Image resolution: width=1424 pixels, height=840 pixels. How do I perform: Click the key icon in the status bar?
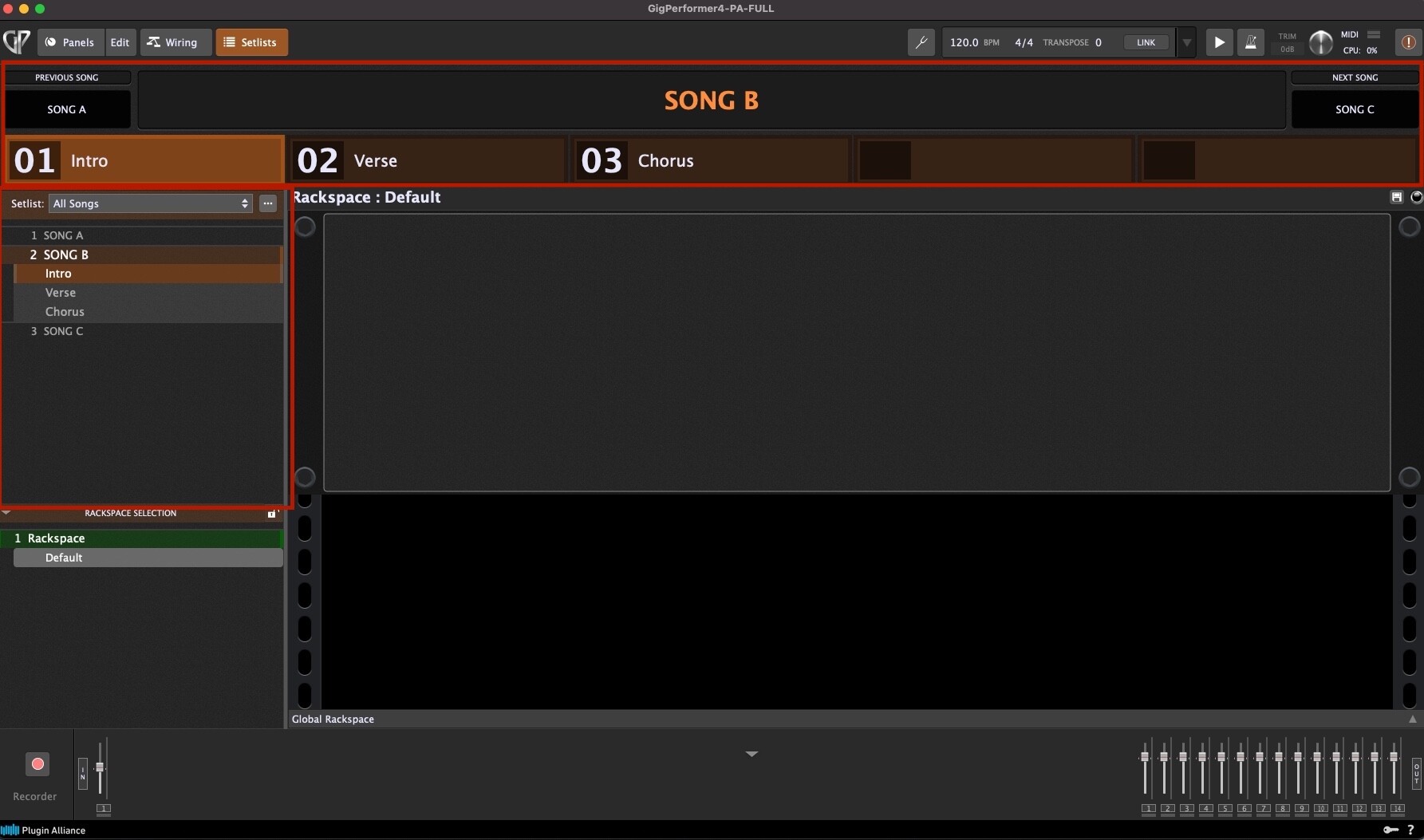click(x=1390, y=830)
